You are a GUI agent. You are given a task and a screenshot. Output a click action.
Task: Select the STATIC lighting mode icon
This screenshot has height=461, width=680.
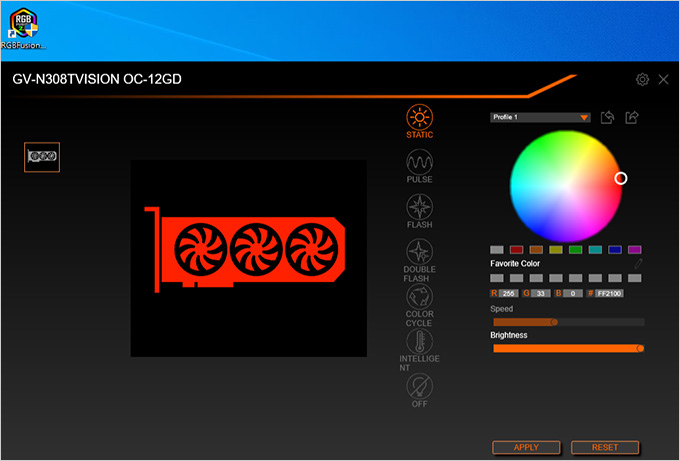point(419,117)
